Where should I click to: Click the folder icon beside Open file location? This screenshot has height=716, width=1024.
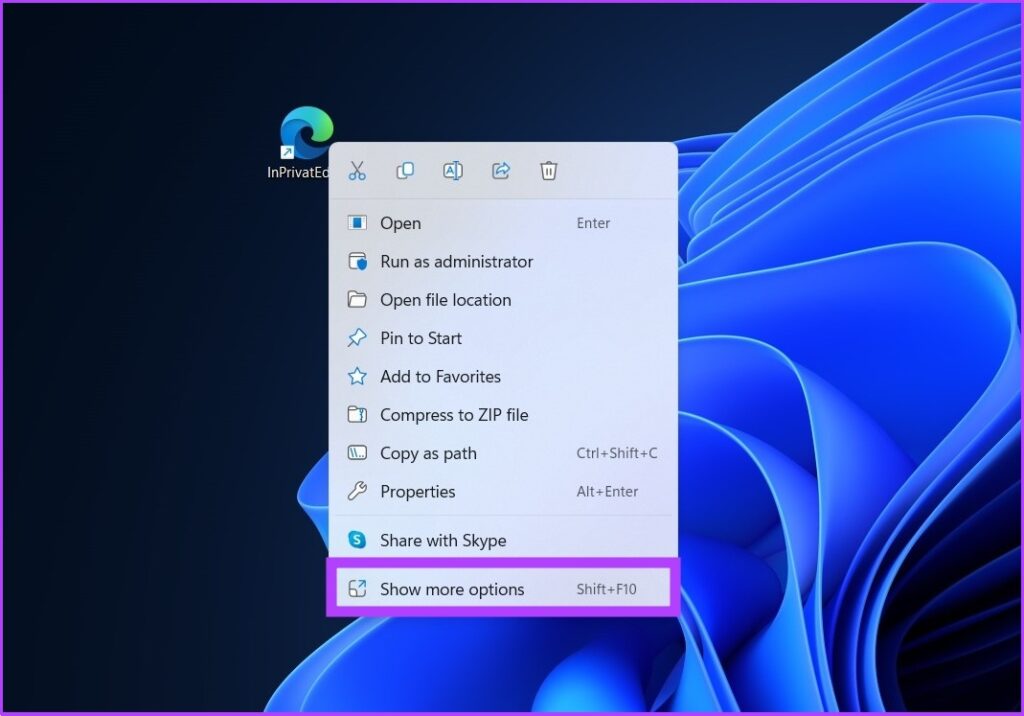pyautogui.click(x=358, y=300)
